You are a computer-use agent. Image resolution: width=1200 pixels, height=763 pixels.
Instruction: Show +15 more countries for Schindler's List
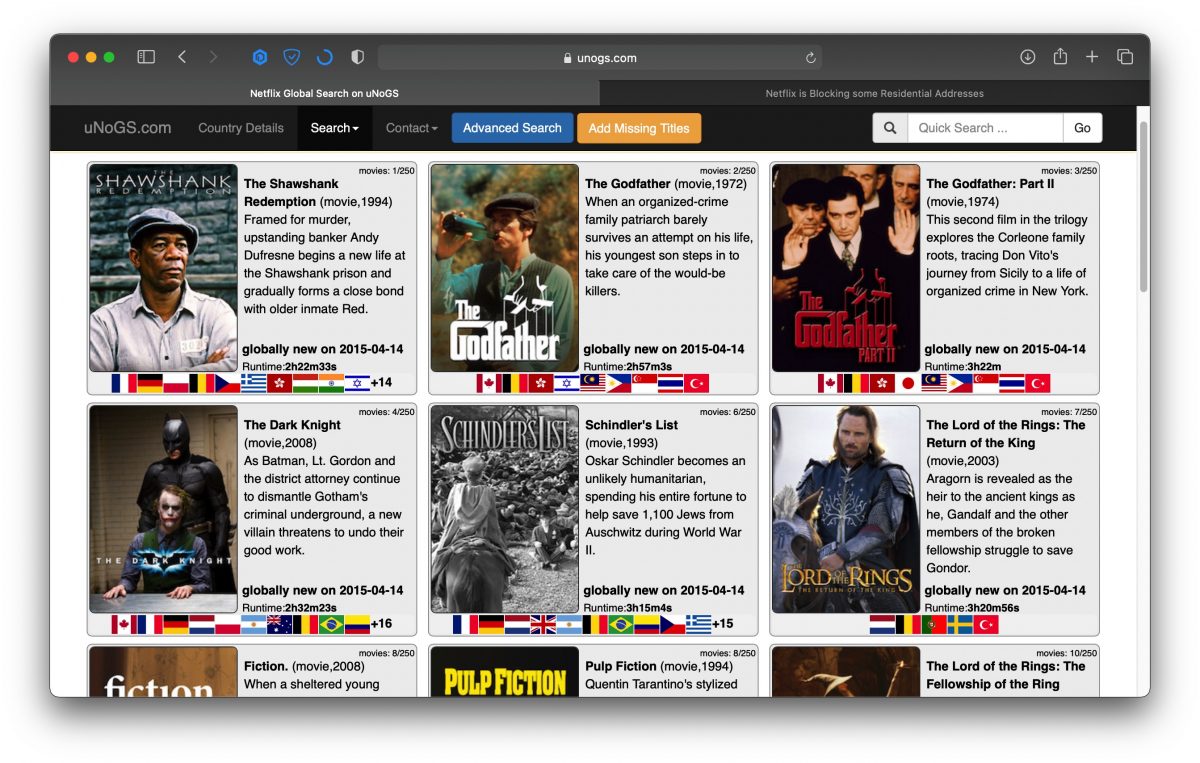pos(723,624)
